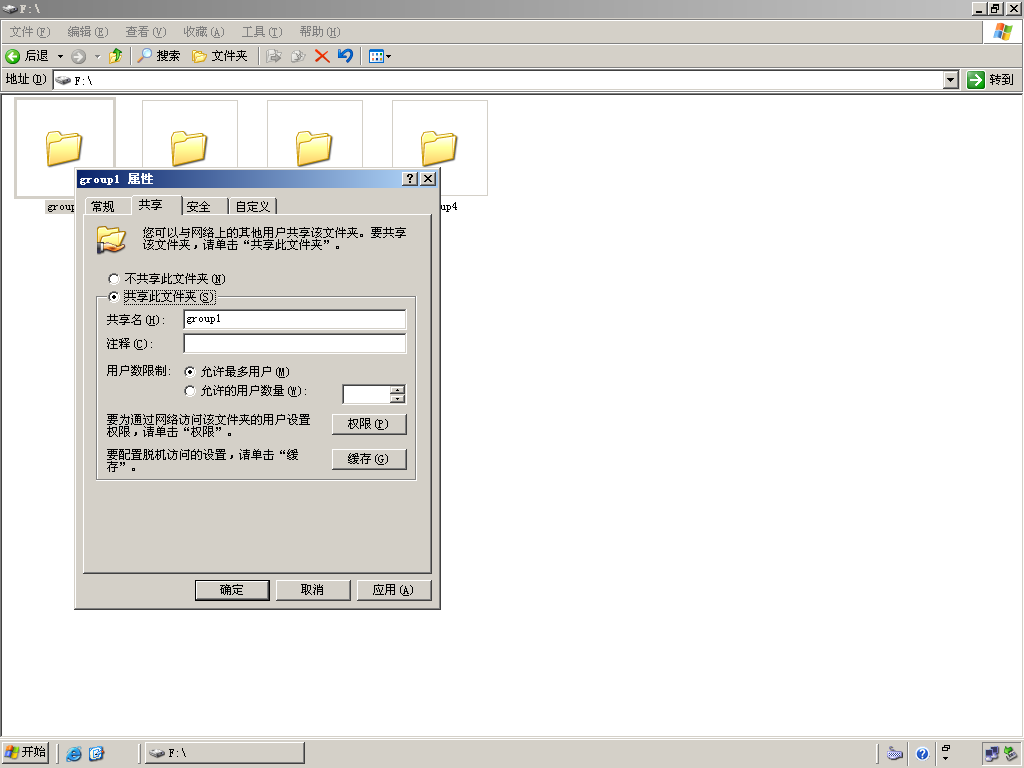Click the 权限(P) permissions button
Screen dimensions: 1024x768
[x=369, y=424]
